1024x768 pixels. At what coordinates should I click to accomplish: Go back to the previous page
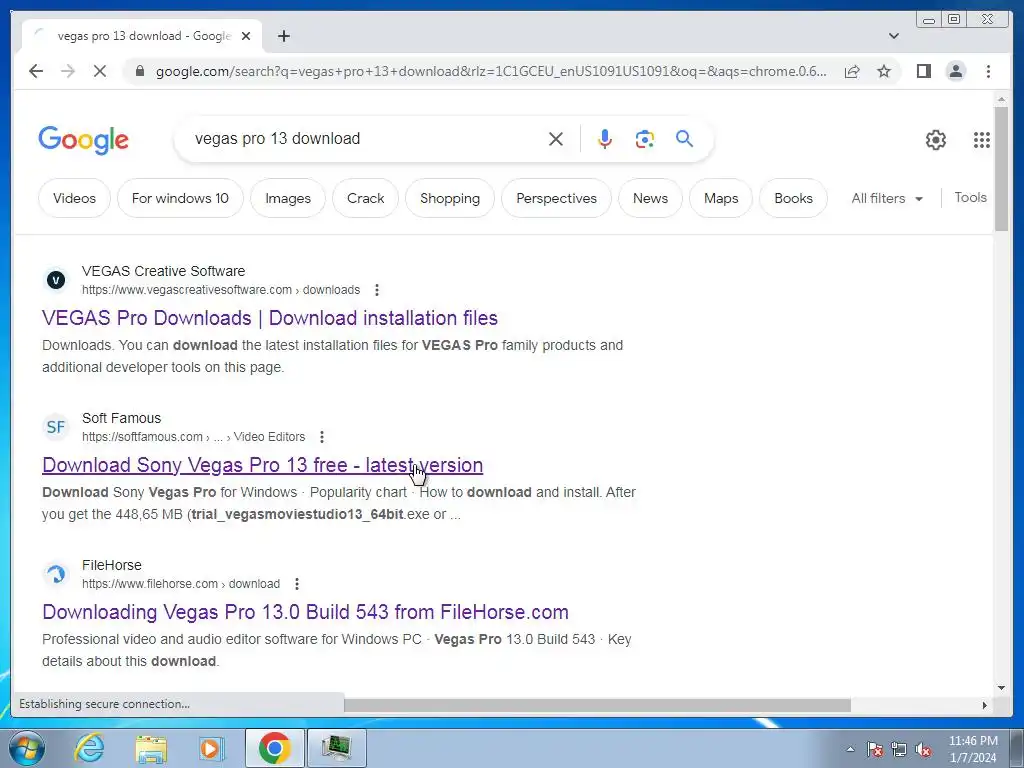tap(36, 71)
